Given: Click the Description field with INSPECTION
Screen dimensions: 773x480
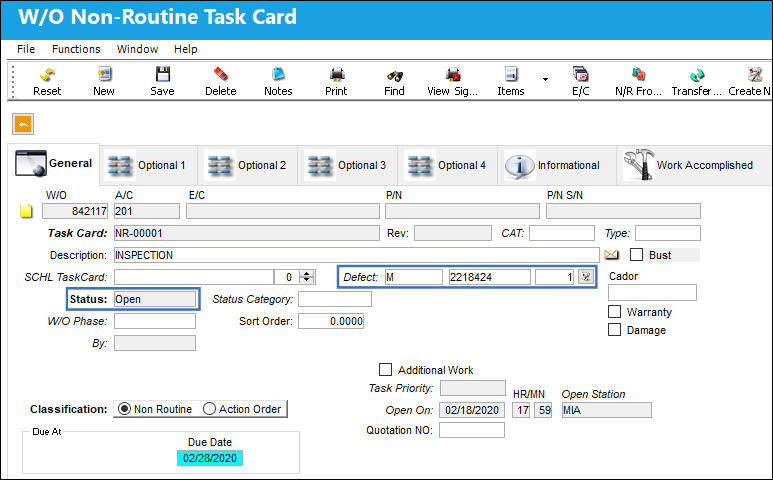Looking at the screenshot, I should click(x=356, y=255).
